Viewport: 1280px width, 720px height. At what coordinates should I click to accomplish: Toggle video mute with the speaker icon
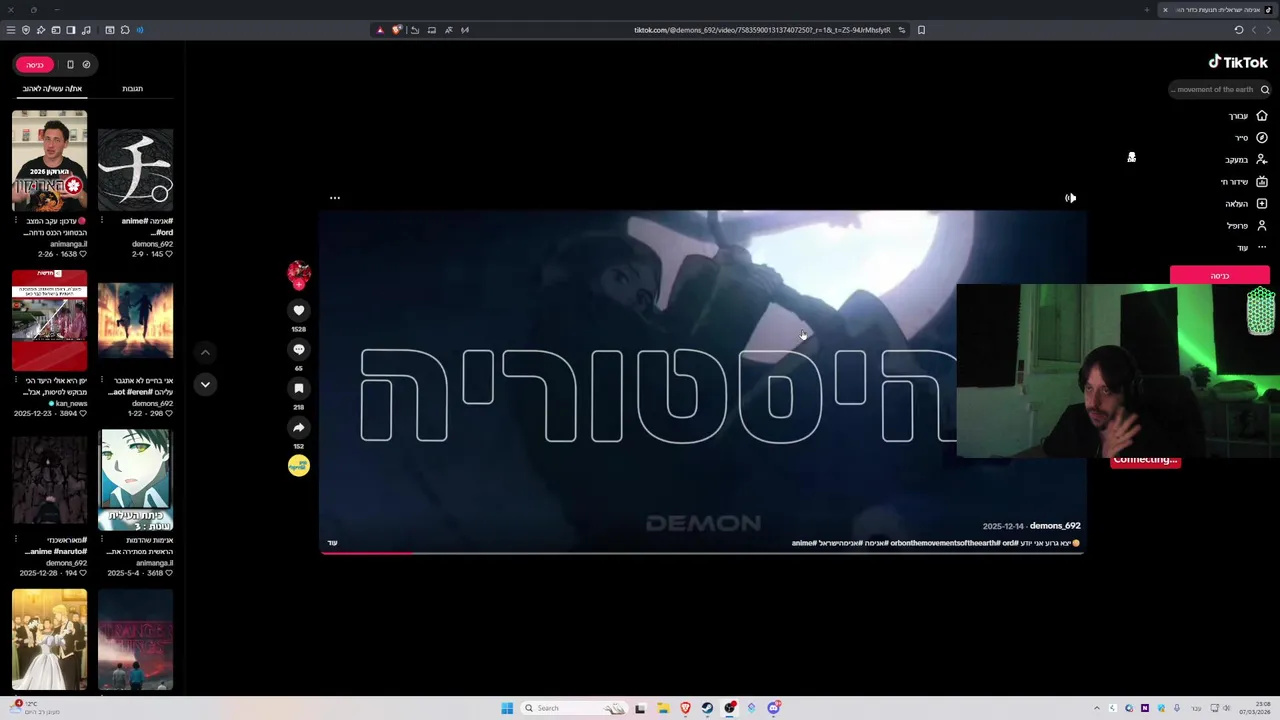point(1070,198)
